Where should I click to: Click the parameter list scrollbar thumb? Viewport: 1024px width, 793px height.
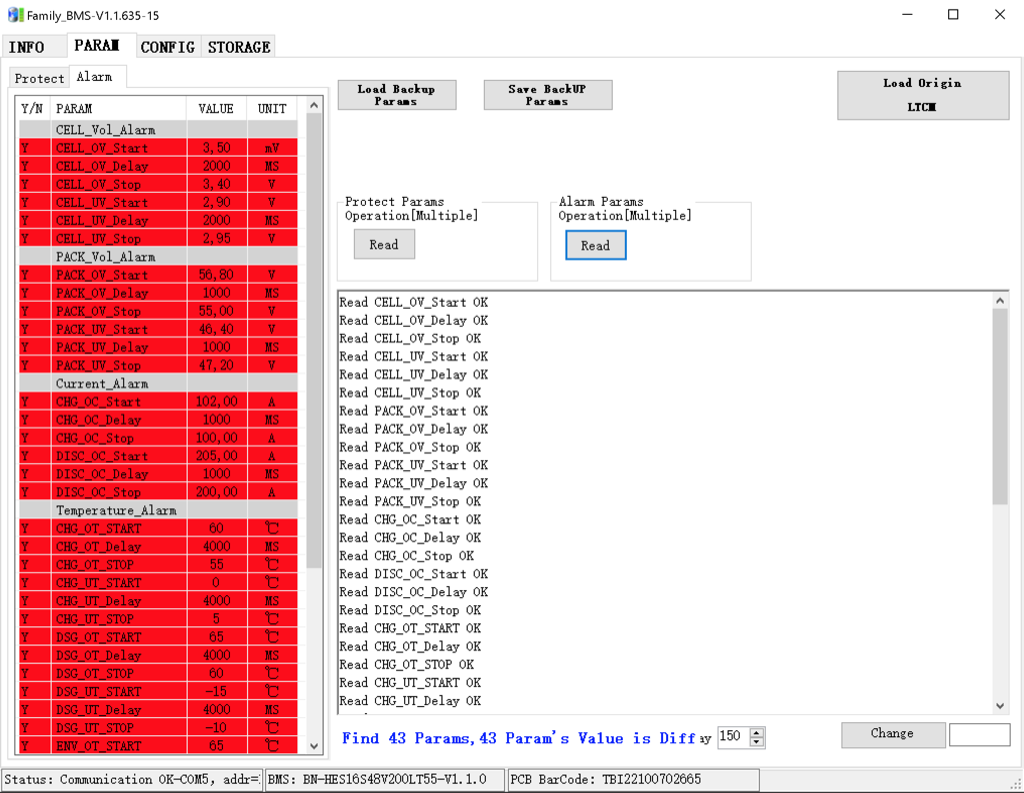(314, 340)
